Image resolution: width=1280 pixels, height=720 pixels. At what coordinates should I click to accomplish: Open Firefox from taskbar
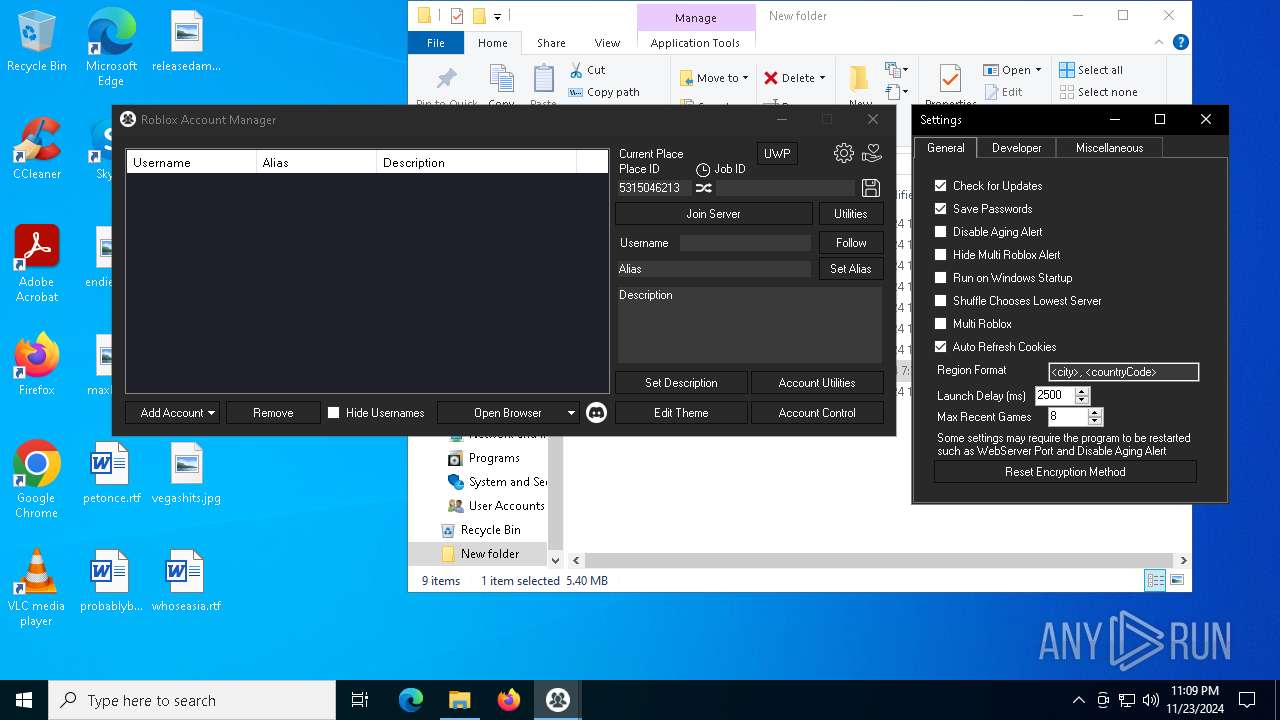(x=509, y=700)
